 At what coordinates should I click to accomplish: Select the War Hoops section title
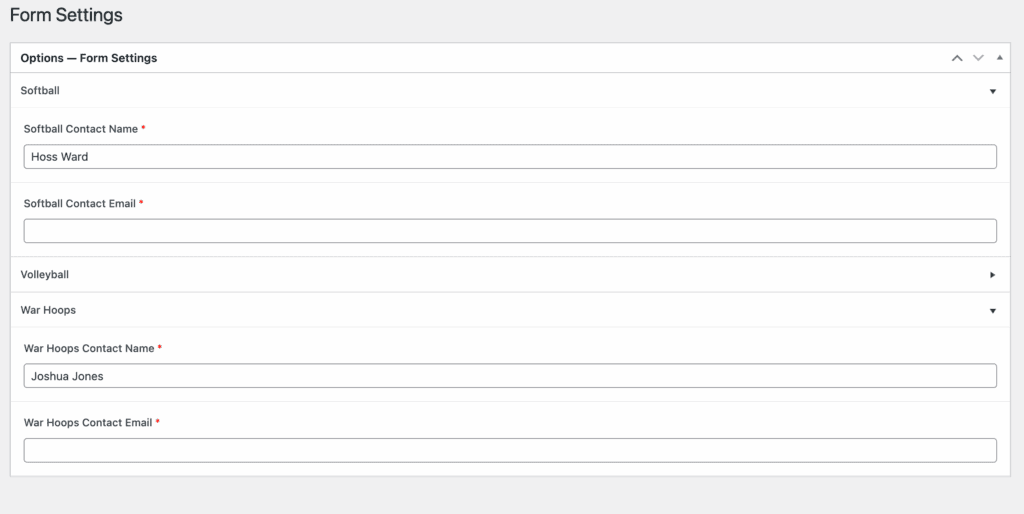pyautogui.click(x=48, y=311)
